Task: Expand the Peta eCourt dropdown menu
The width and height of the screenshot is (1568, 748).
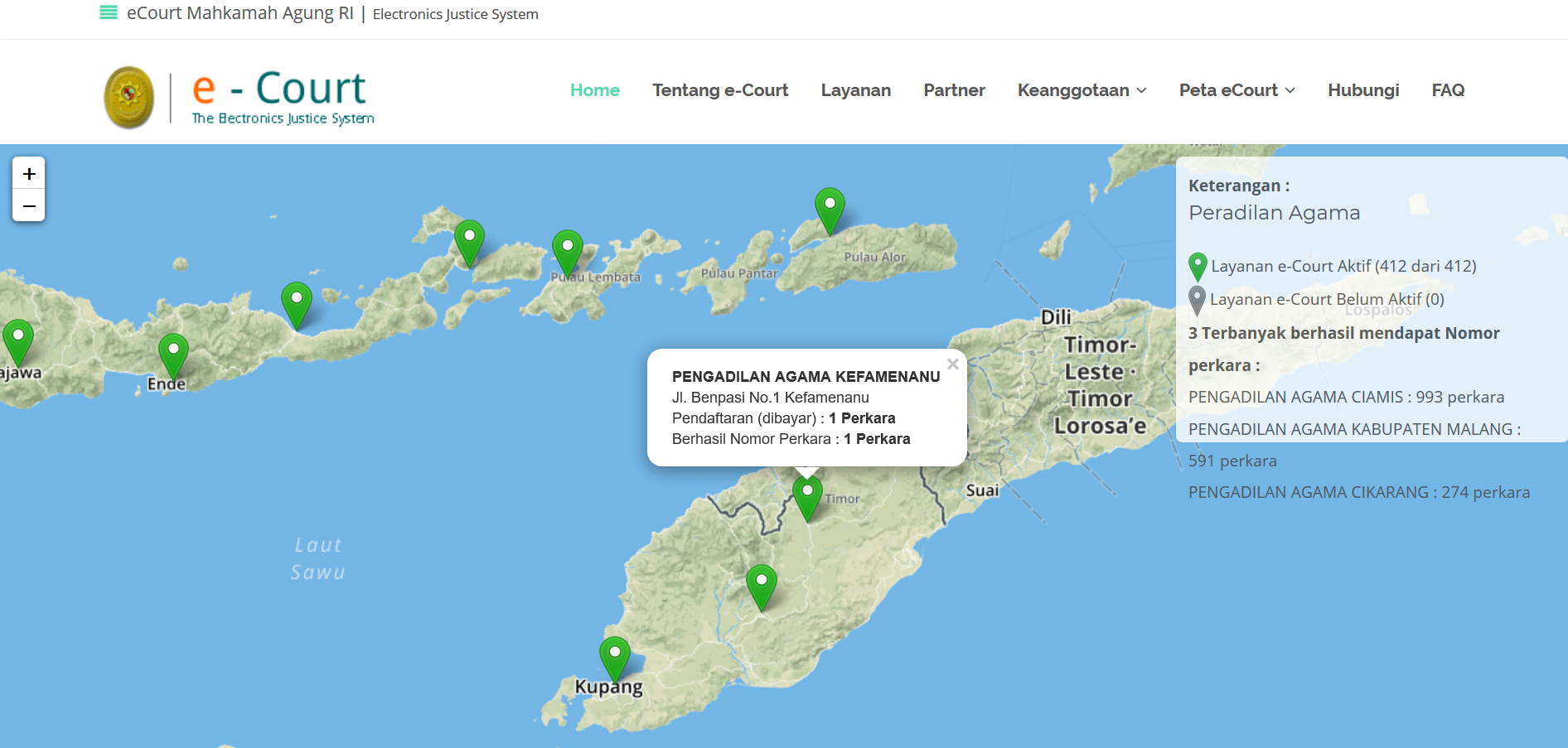Action: [1237, 90]
